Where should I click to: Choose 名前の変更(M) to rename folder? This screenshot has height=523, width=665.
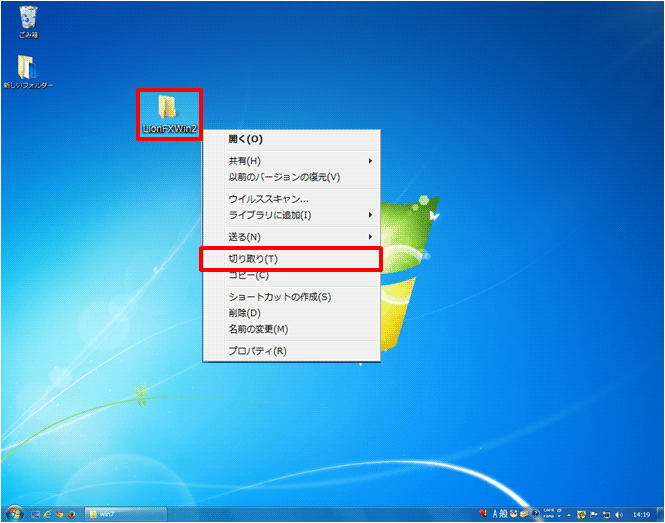[292, 329]
